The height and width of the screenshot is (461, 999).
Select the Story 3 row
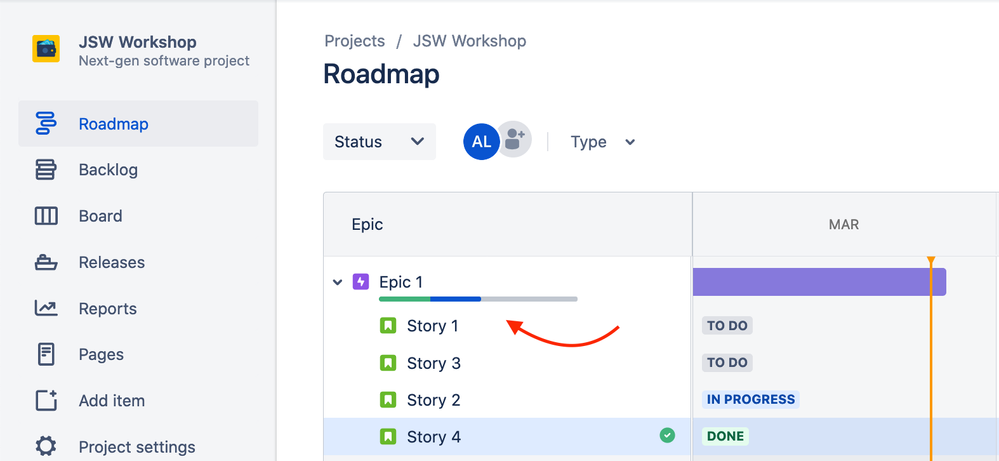pos(507,363)
